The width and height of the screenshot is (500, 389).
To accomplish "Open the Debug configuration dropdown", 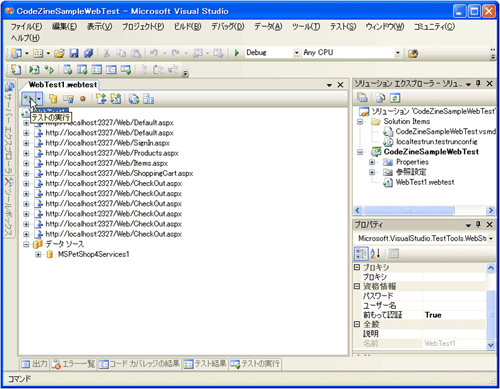I will 296,53.
